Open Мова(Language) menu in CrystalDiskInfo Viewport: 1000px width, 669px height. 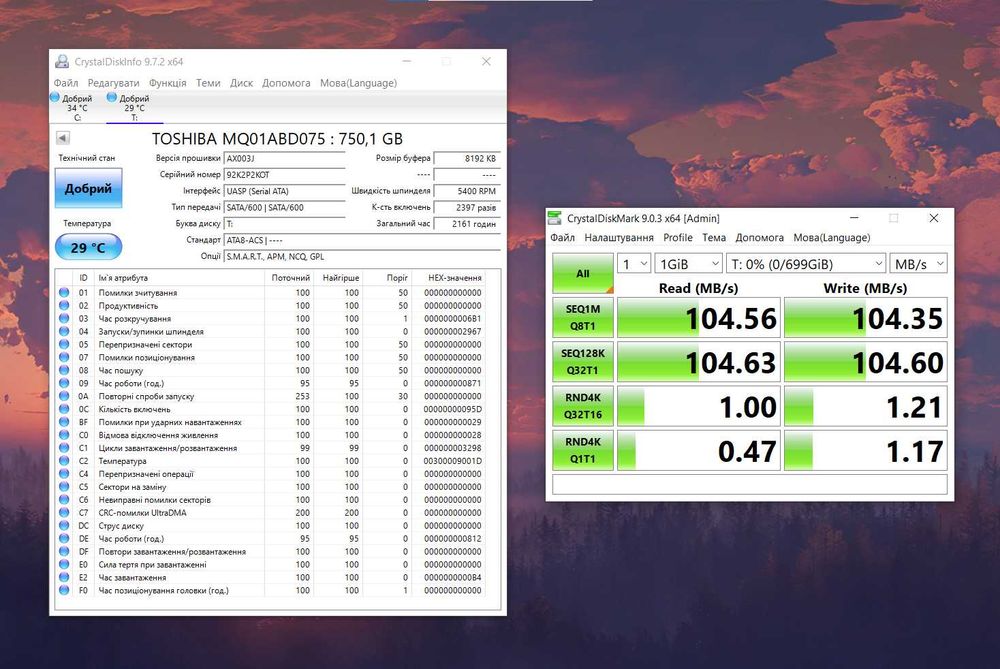click(x=358, y=83)
